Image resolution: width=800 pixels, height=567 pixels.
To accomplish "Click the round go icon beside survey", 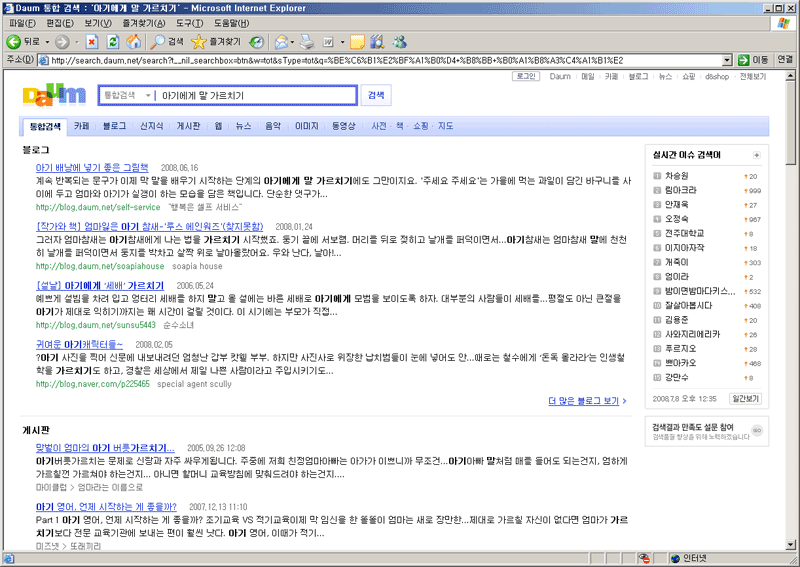I will coord(757,430).
